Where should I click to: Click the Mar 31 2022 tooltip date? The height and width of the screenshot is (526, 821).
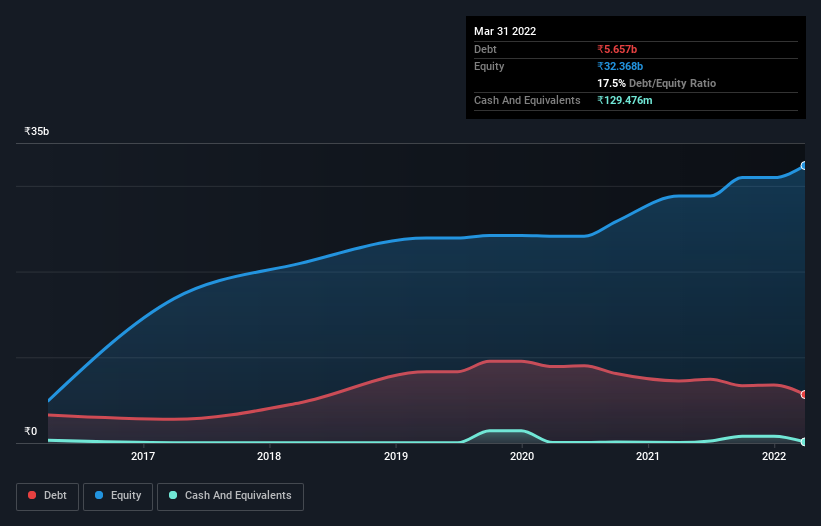pyautogui.click(x=505, y=31)
